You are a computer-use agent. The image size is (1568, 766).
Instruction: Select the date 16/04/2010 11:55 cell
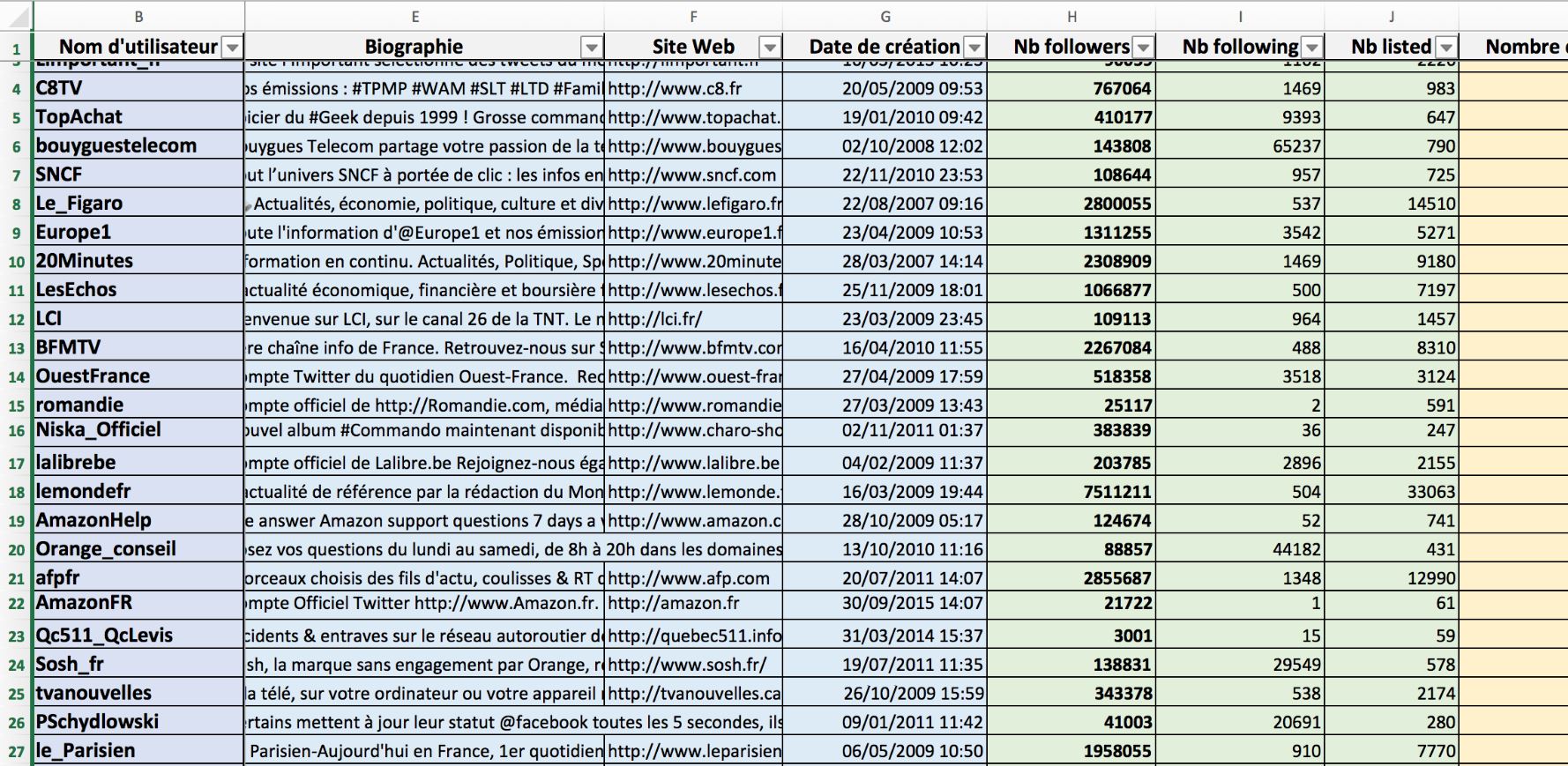[885, 347]
